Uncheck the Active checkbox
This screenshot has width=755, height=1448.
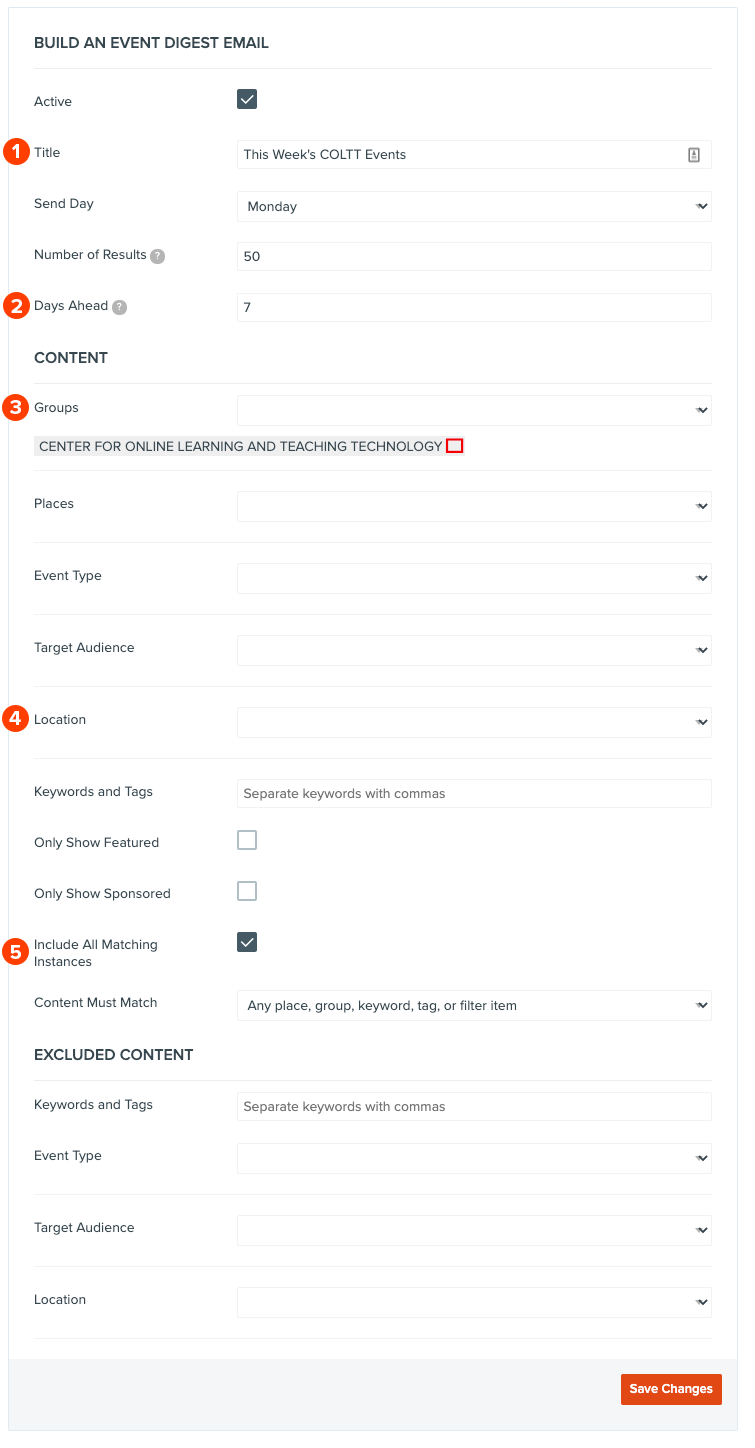click(x=247, y=99)
